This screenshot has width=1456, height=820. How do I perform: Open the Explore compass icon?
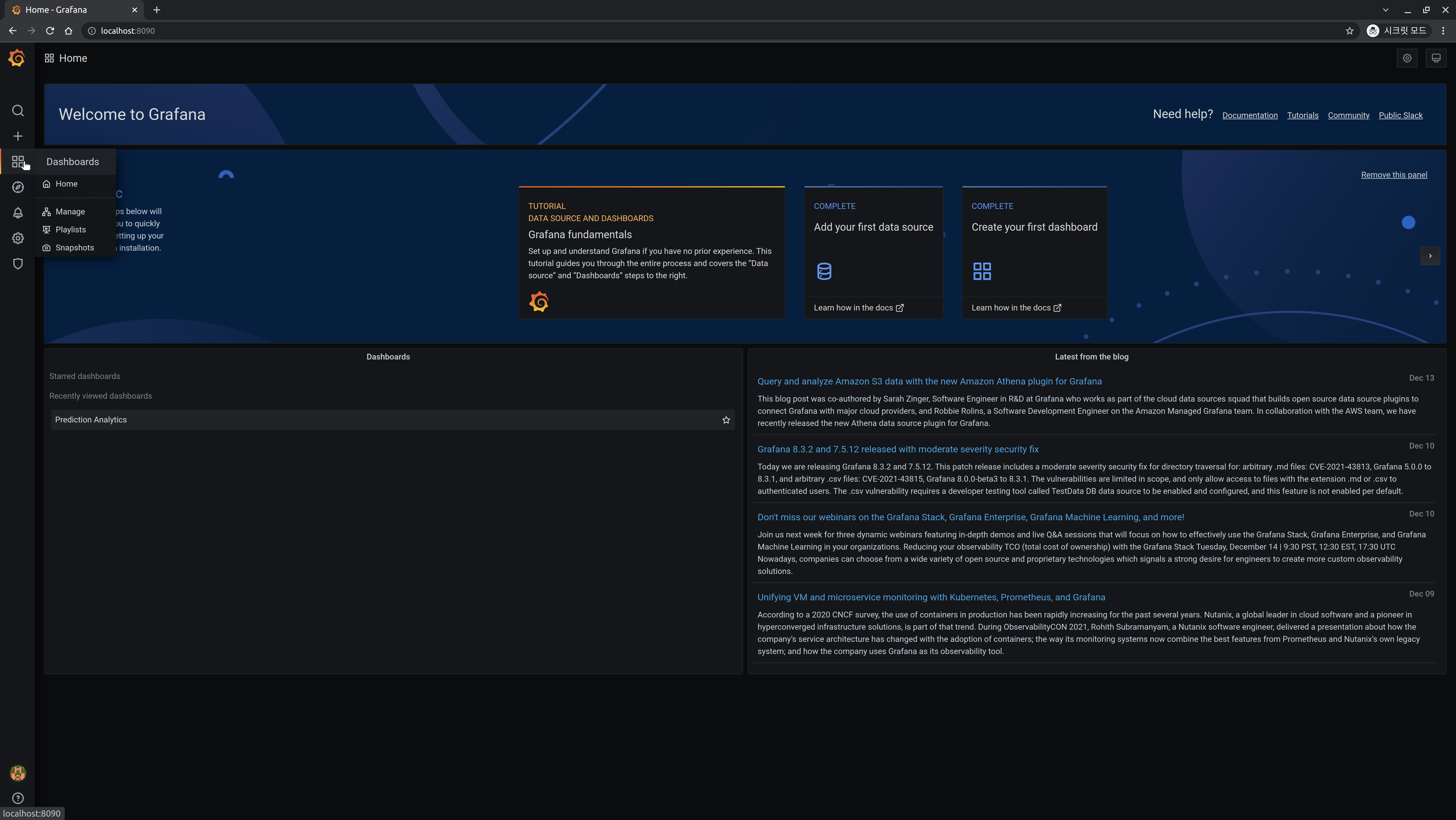point(17,187)
